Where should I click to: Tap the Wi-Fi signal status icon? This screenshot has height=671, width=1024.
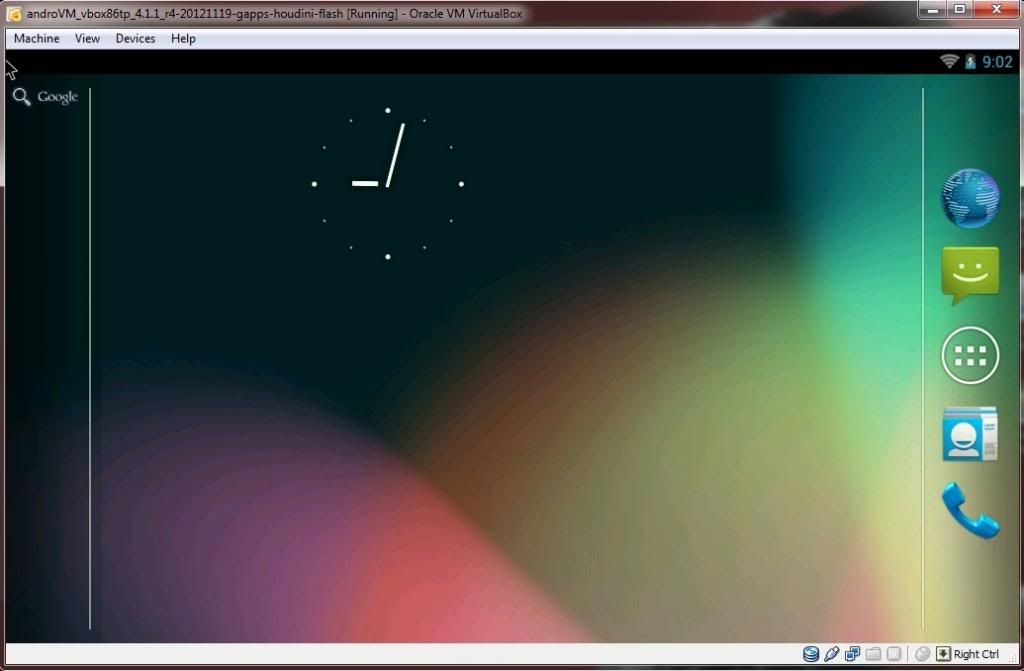click(949, 61)
